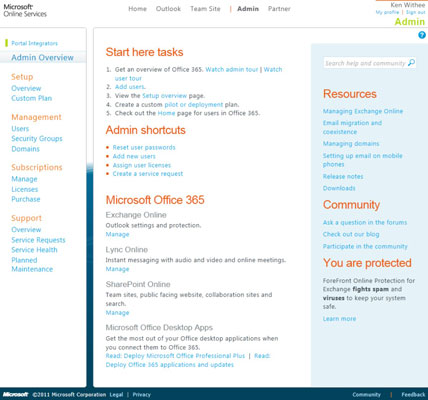Click Check out our blog link
The image size is (428, 400).
pos(351,234)
